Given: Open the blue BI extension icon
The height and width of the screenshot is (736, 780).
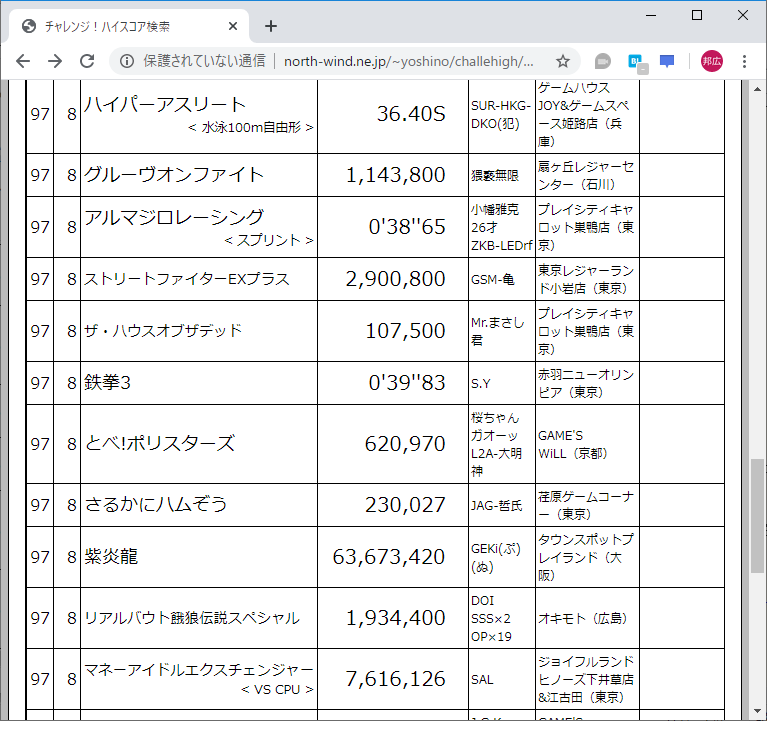Looking at the screenshot, I should point(637,63).
